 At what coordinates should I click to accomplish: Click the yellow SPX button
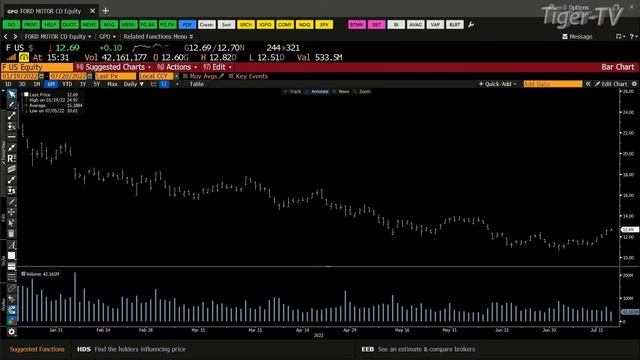coord(324,24)
